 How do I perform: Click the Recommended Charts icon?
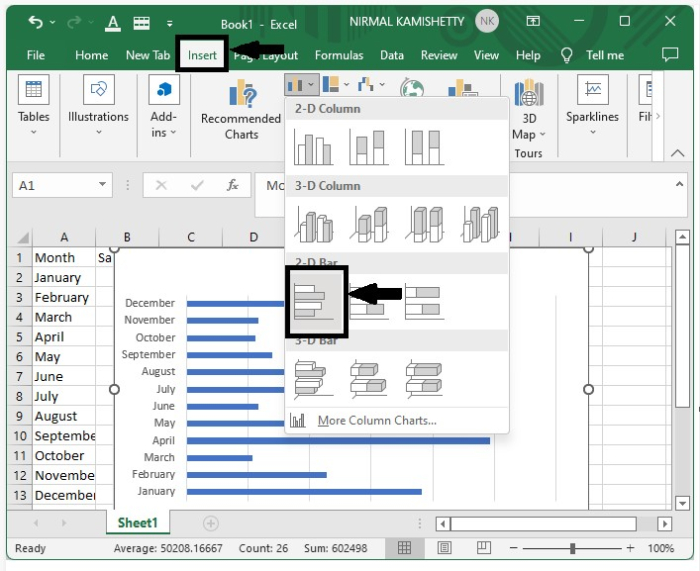pos(241,94)
